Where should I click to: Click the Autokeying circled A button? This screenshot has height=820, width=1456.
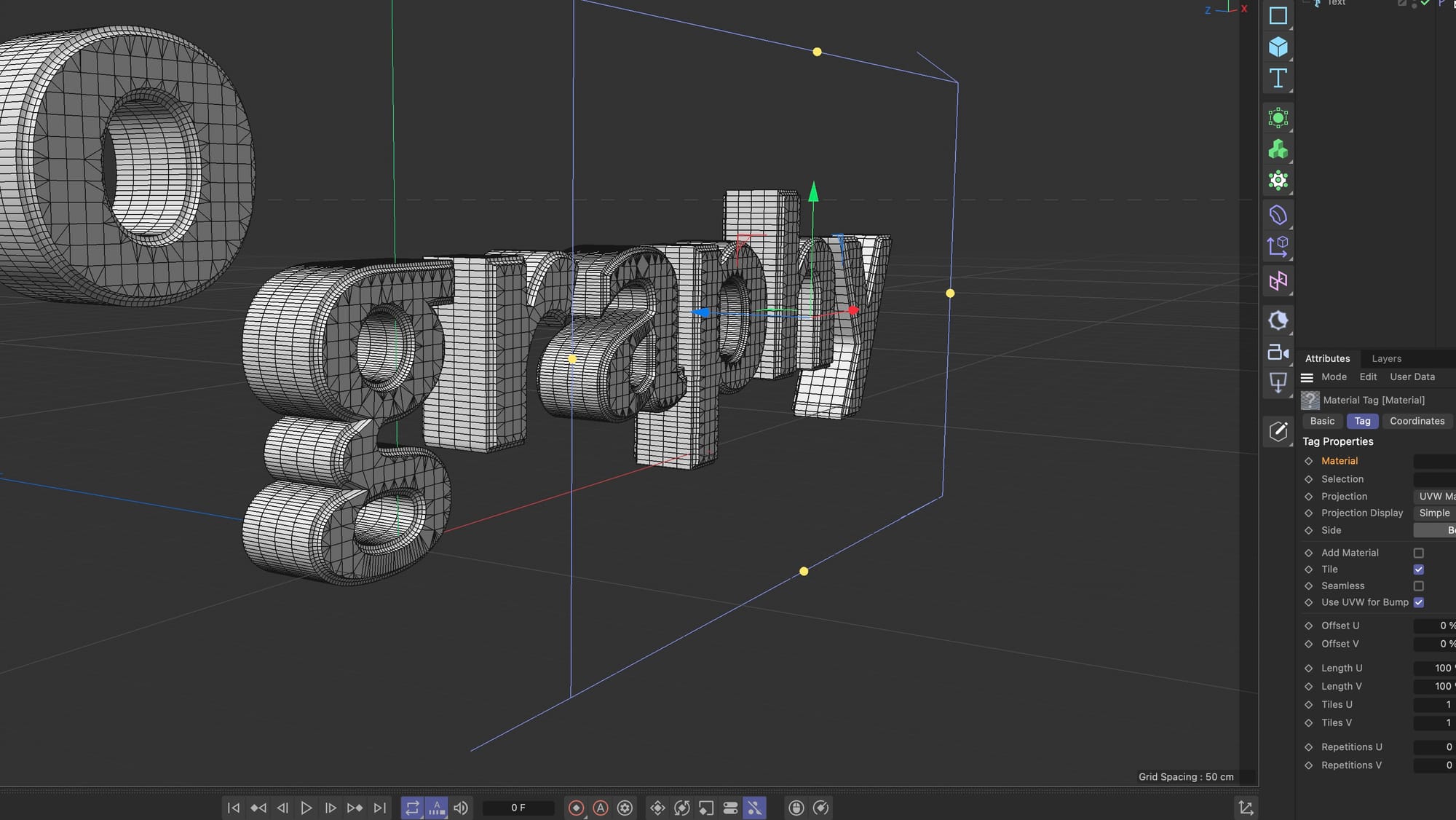pos(601,808)
